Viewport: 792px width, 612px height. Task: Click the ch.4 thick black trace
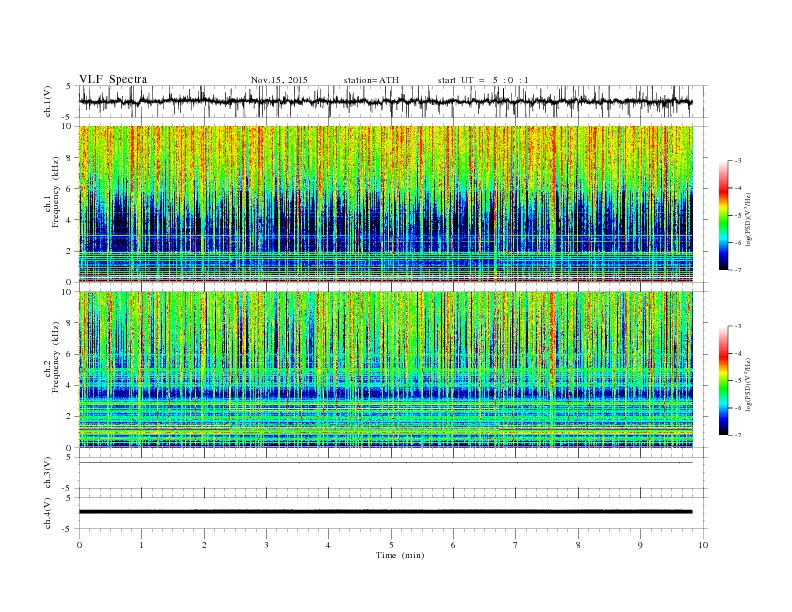pos(385,512)
